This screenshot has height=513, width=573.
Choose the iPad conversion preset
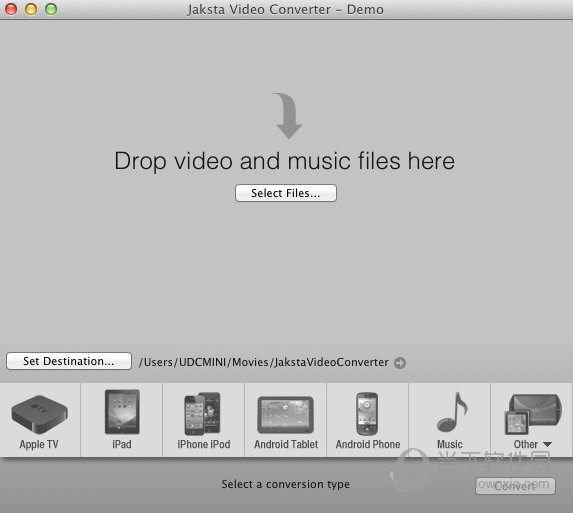pos(122,420)
